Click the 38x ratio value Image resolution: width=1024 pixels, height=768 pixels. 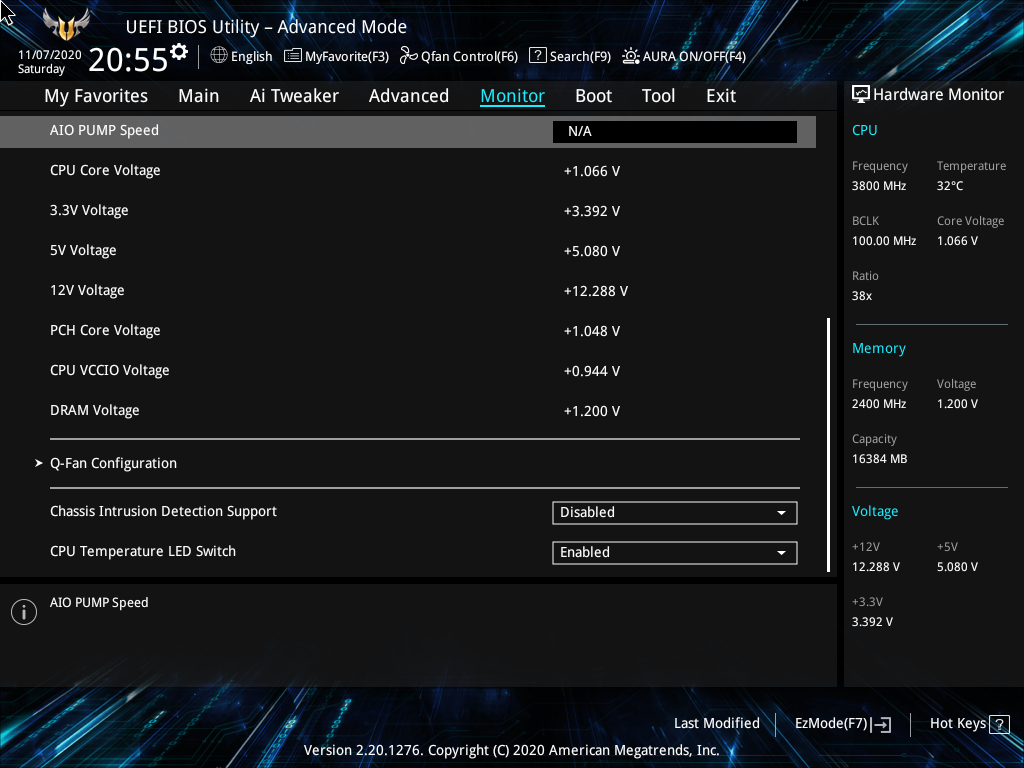coord(861,296)
